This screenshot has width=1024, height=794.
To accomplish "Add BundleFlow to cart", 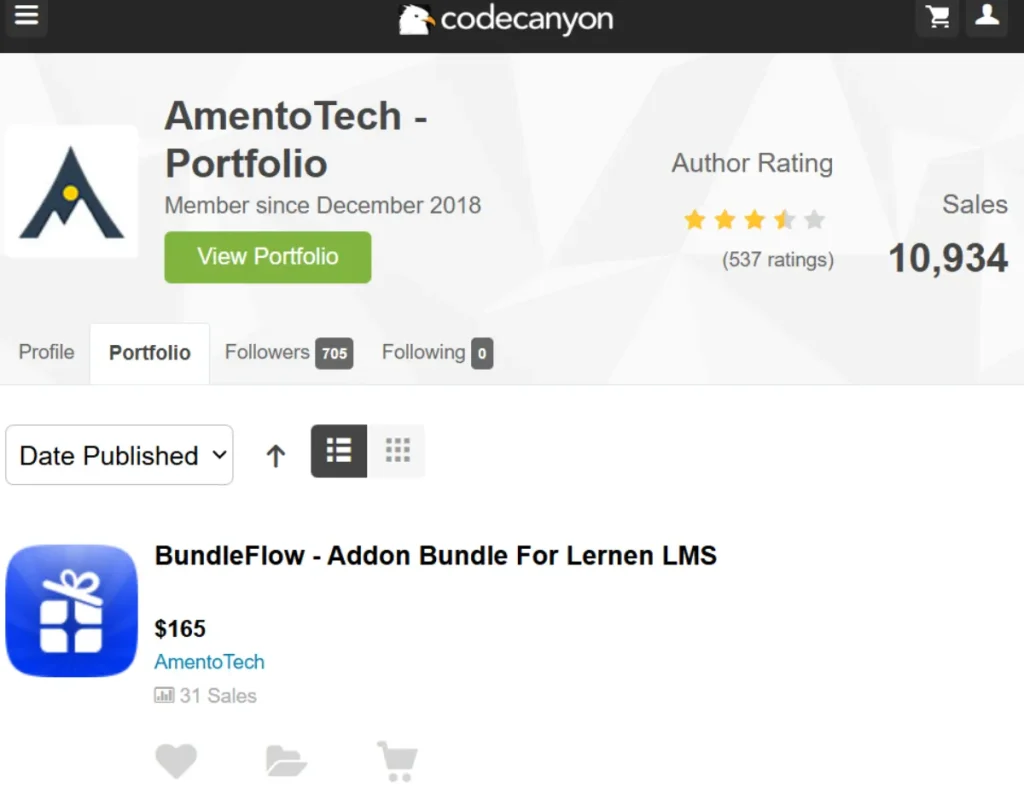I will (398, 761).
